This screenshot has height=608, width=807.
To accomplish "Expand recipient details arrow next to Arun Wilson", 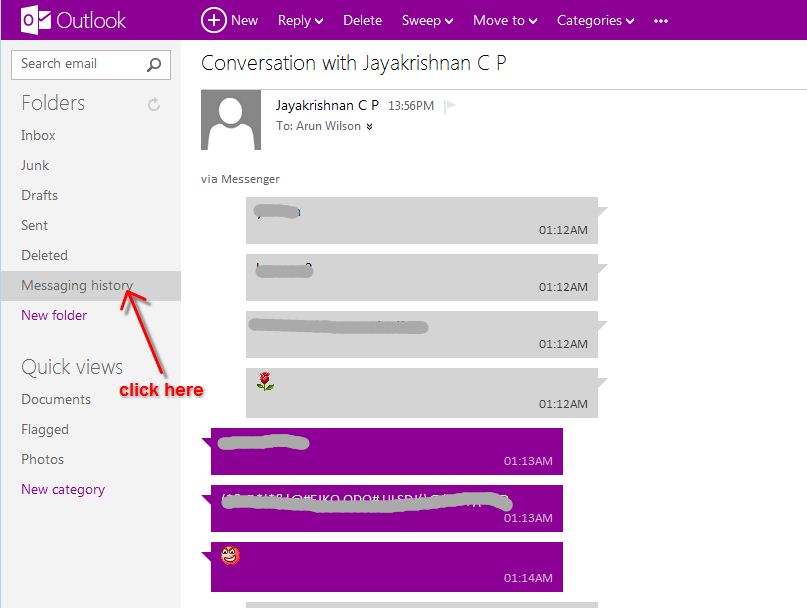I will [369, 127].
